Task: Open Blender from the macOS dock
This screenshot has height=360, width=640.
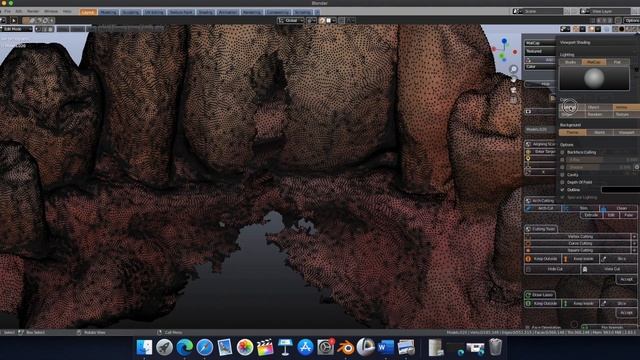Action: coord(346,348)
